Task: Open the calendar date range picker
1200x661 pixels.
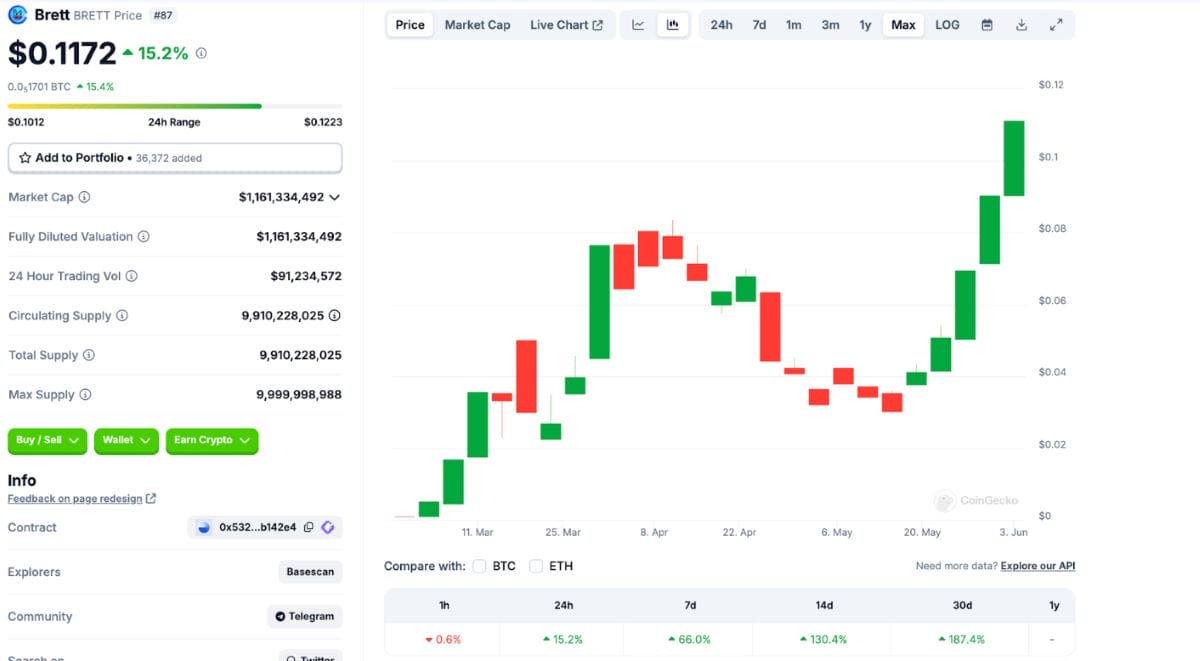Action: [987, 25]
